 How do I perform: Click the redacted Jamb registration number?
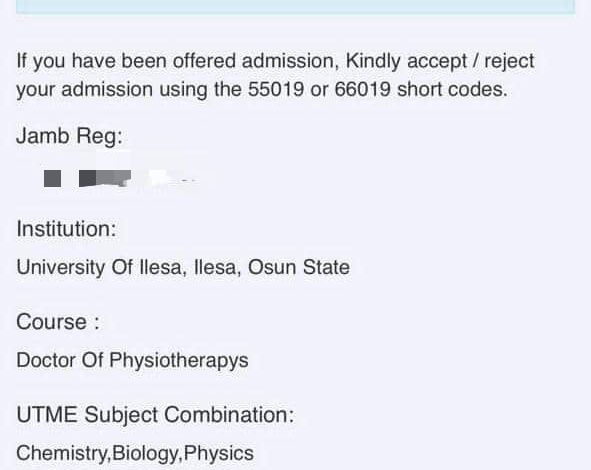(x=121, y=178)
